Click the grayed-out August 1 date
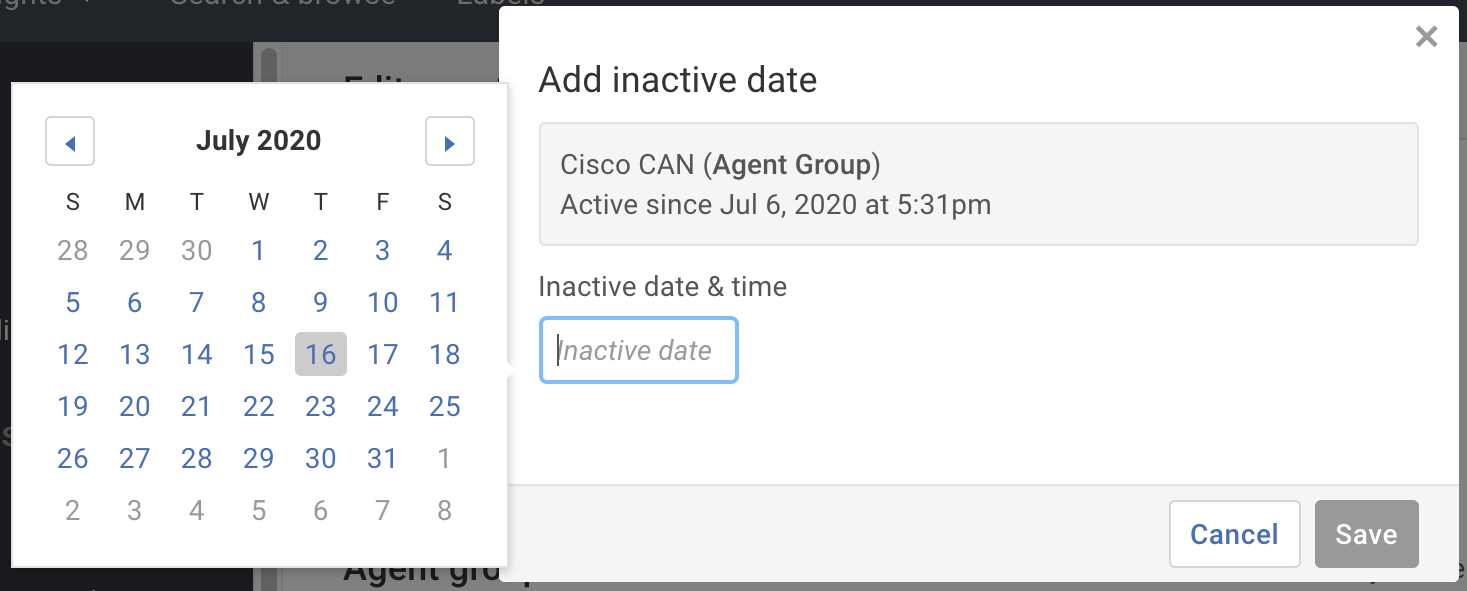Screen dimensions: 1467x591 click(x=444, y=458)
